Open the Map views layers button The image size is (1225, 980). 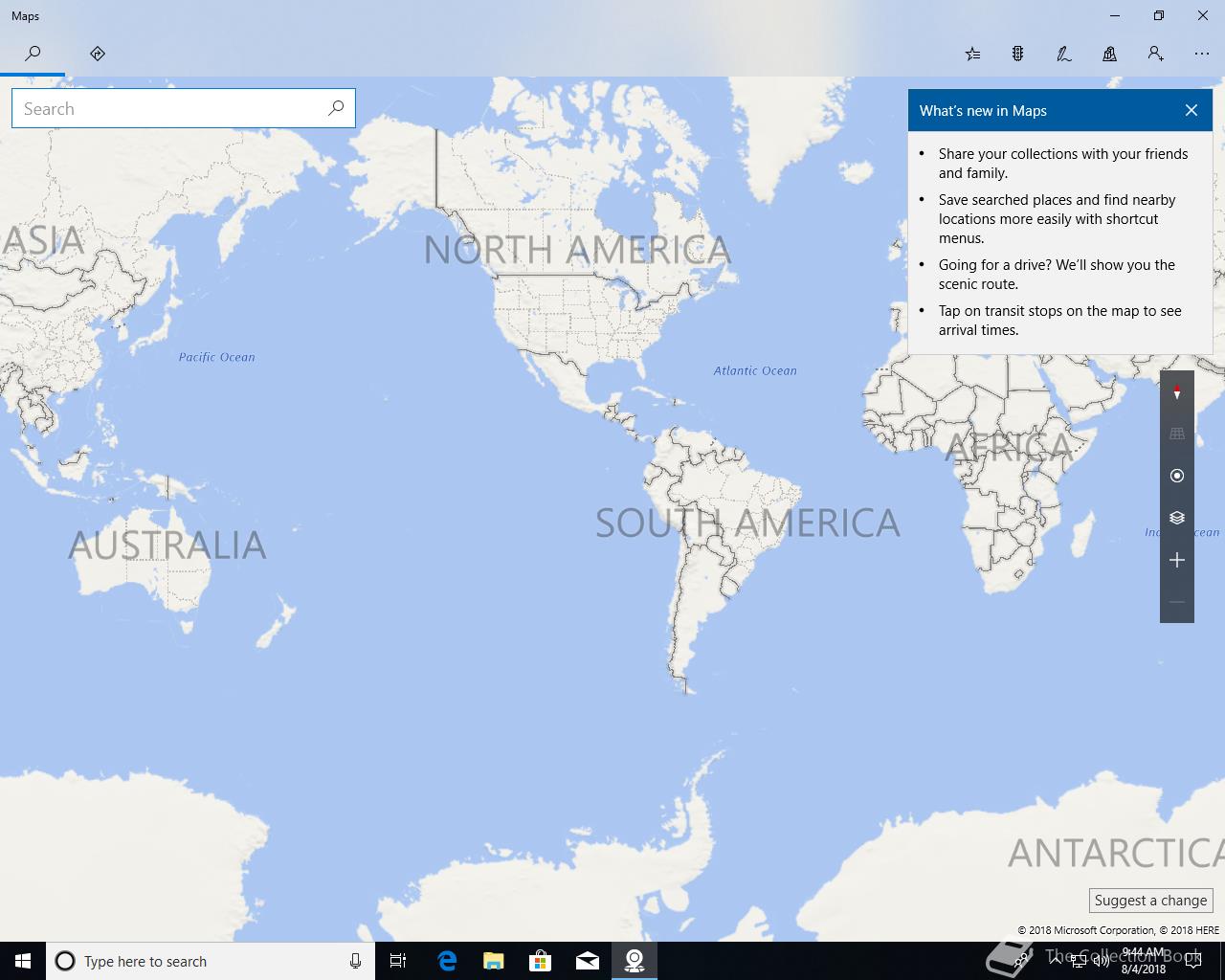pyautogui.click(x=1177, y=518)
